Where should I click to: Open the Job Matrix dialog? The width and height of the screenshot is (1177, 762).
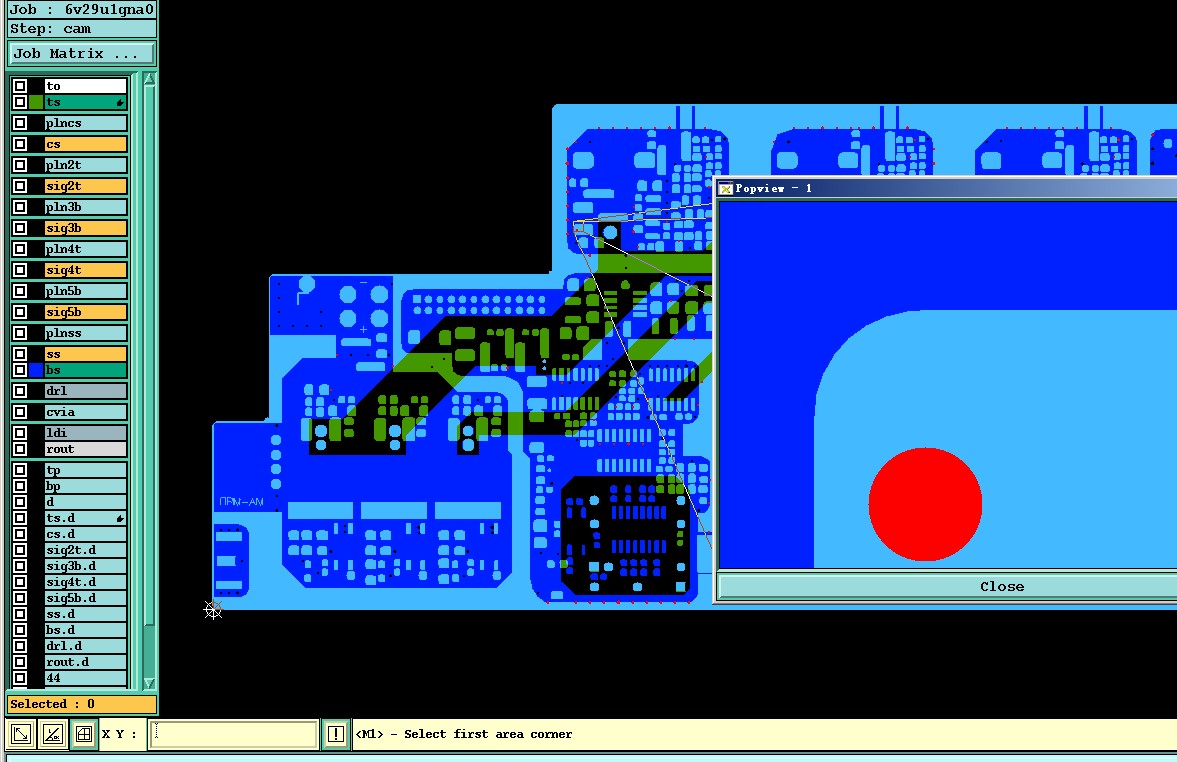click(81, 53)
